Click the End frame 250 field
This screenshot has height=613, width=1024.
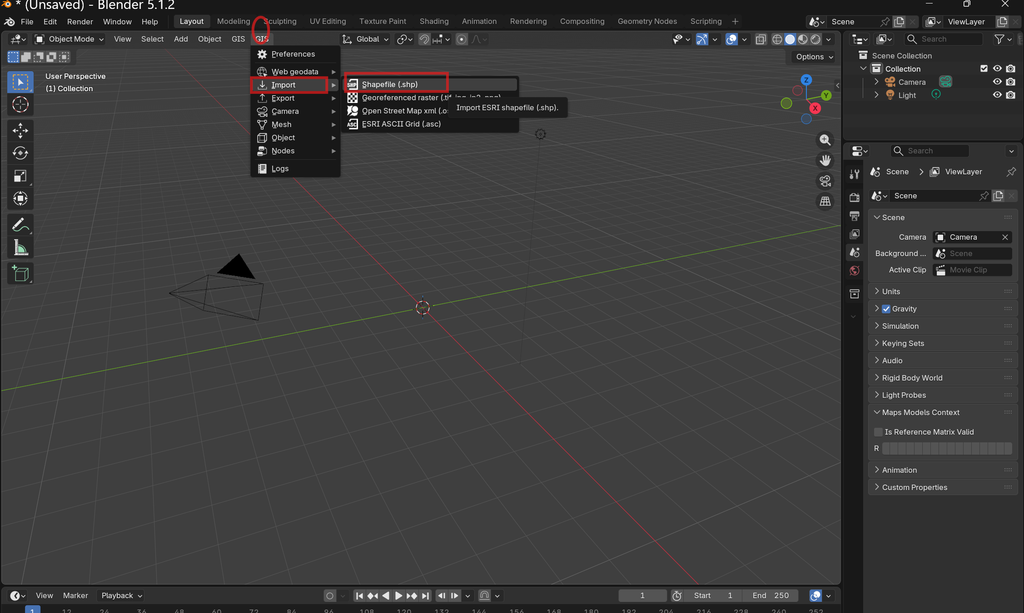click(x=771, y=595)
